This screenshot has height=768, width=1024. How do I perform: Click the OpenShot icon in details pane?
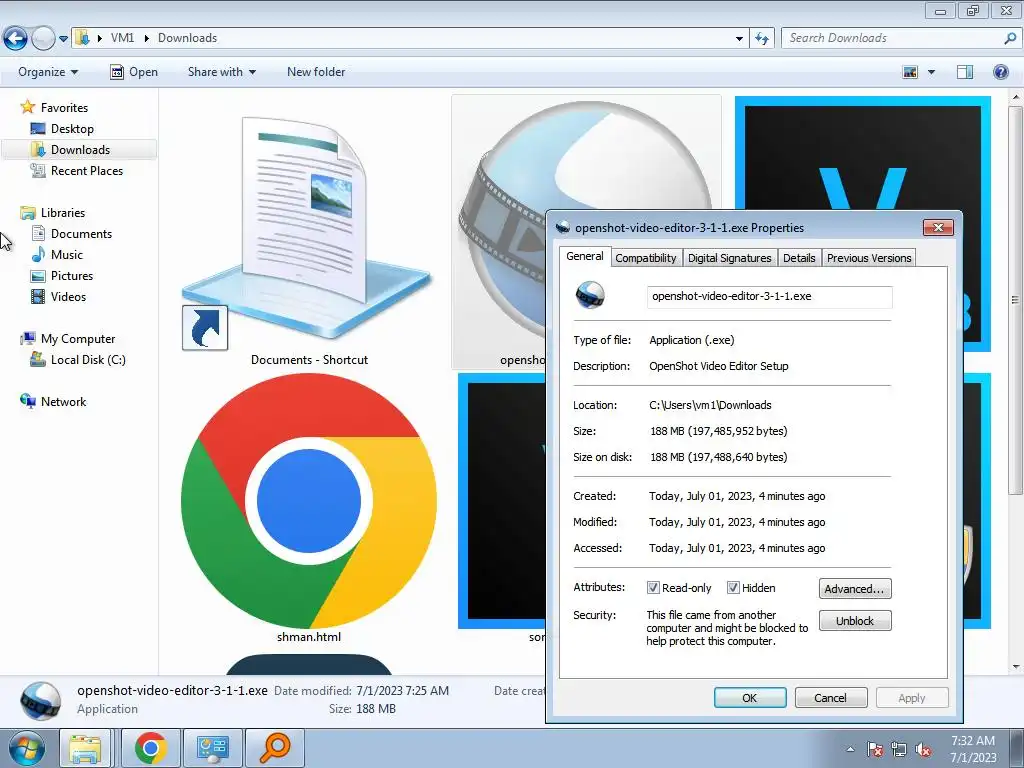(40, 701)
